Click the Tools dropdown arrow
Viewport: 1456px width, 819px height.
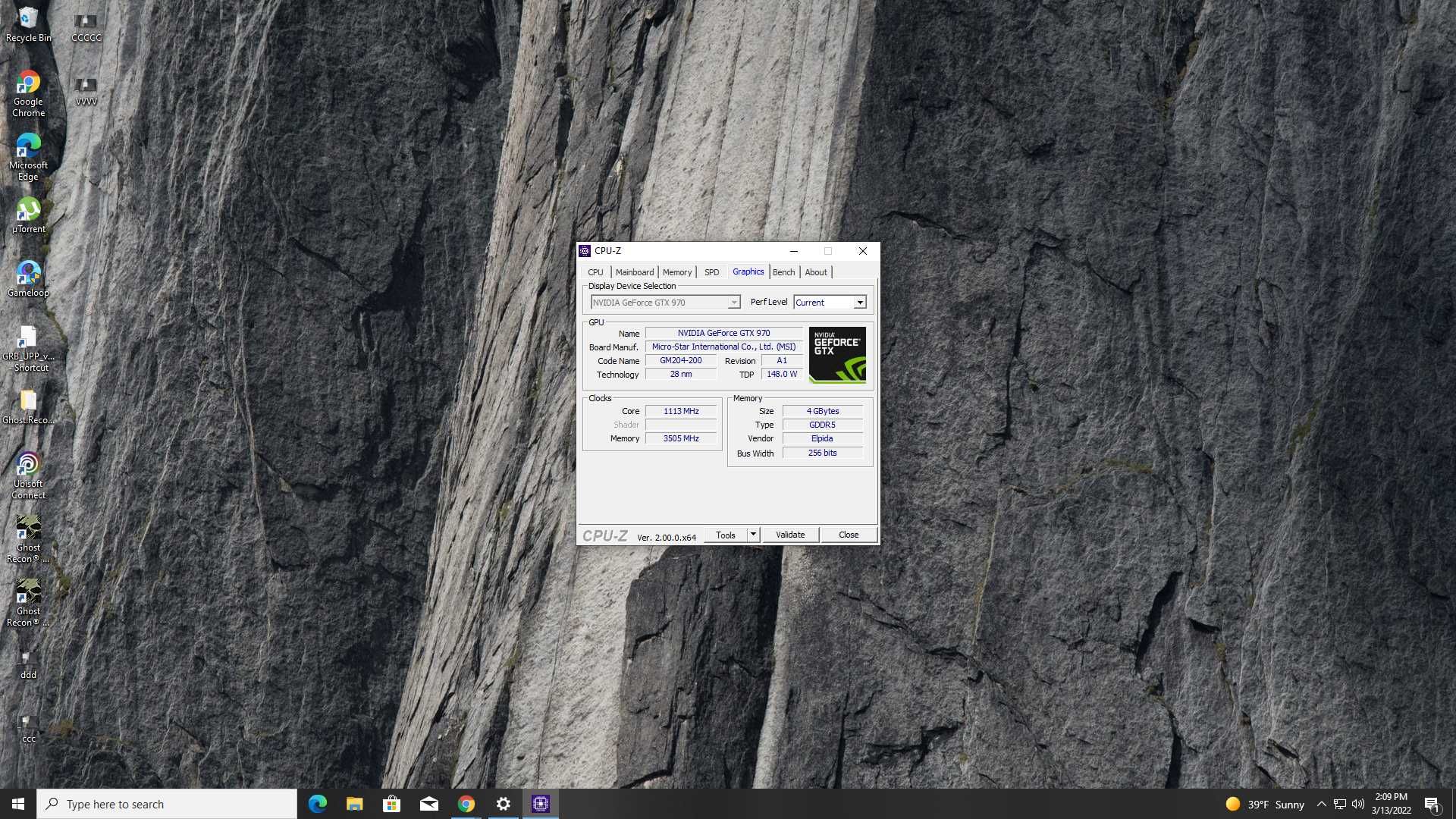tap(753, 534)
